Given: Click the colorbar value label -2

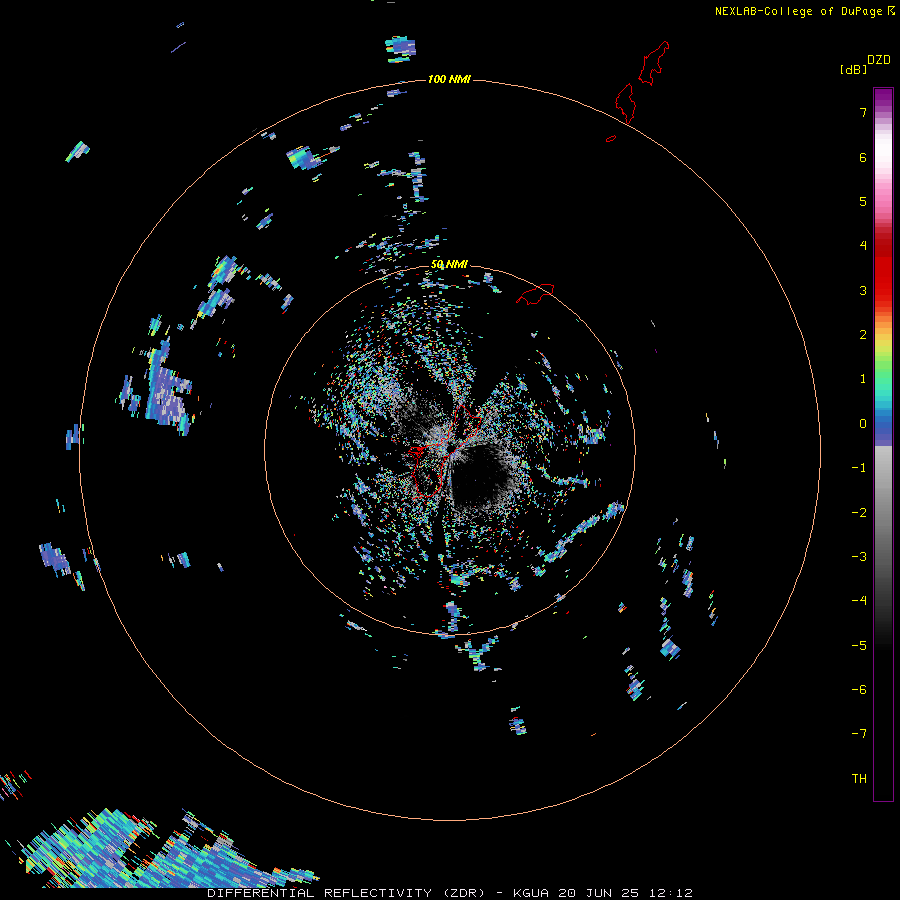Looking at the screenshot, I should click(x=859, y=513).
